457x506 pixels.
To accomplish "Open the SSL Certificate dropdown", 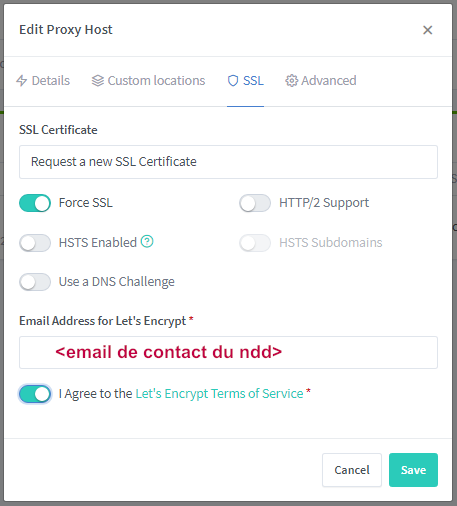I will [228, 162].
